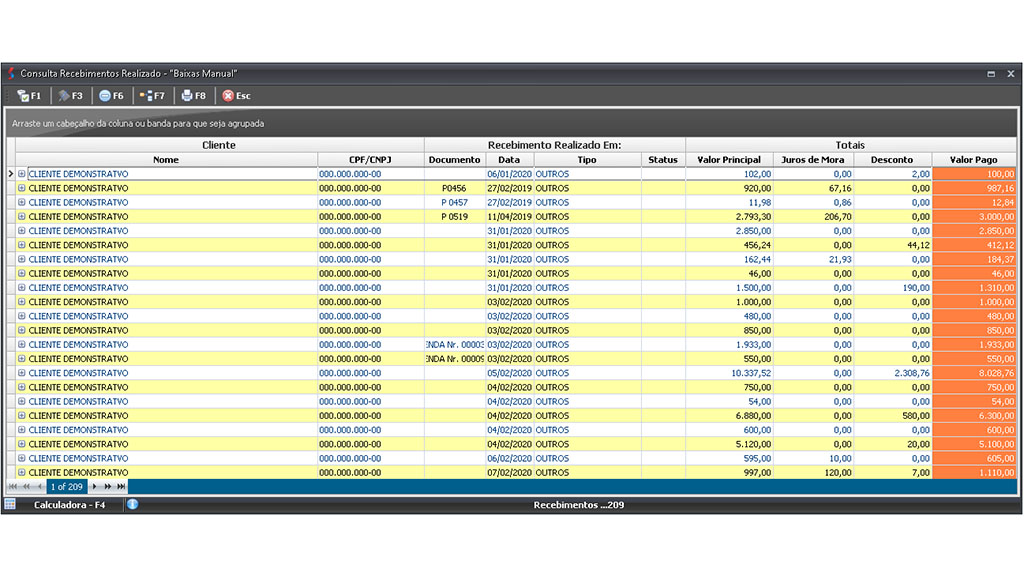Image resolution: width=1024 pixels, height=576 pixels.
Task: Select the Juros de Mora cell 120,00
Action: coord(813,472)
